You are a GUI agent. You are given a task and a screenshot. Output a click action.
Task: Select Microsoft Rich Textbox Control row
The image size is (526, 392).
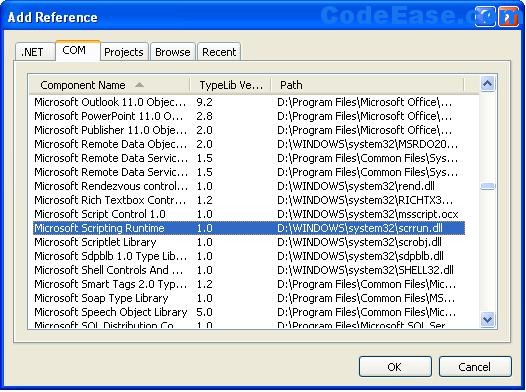point(249,200)
